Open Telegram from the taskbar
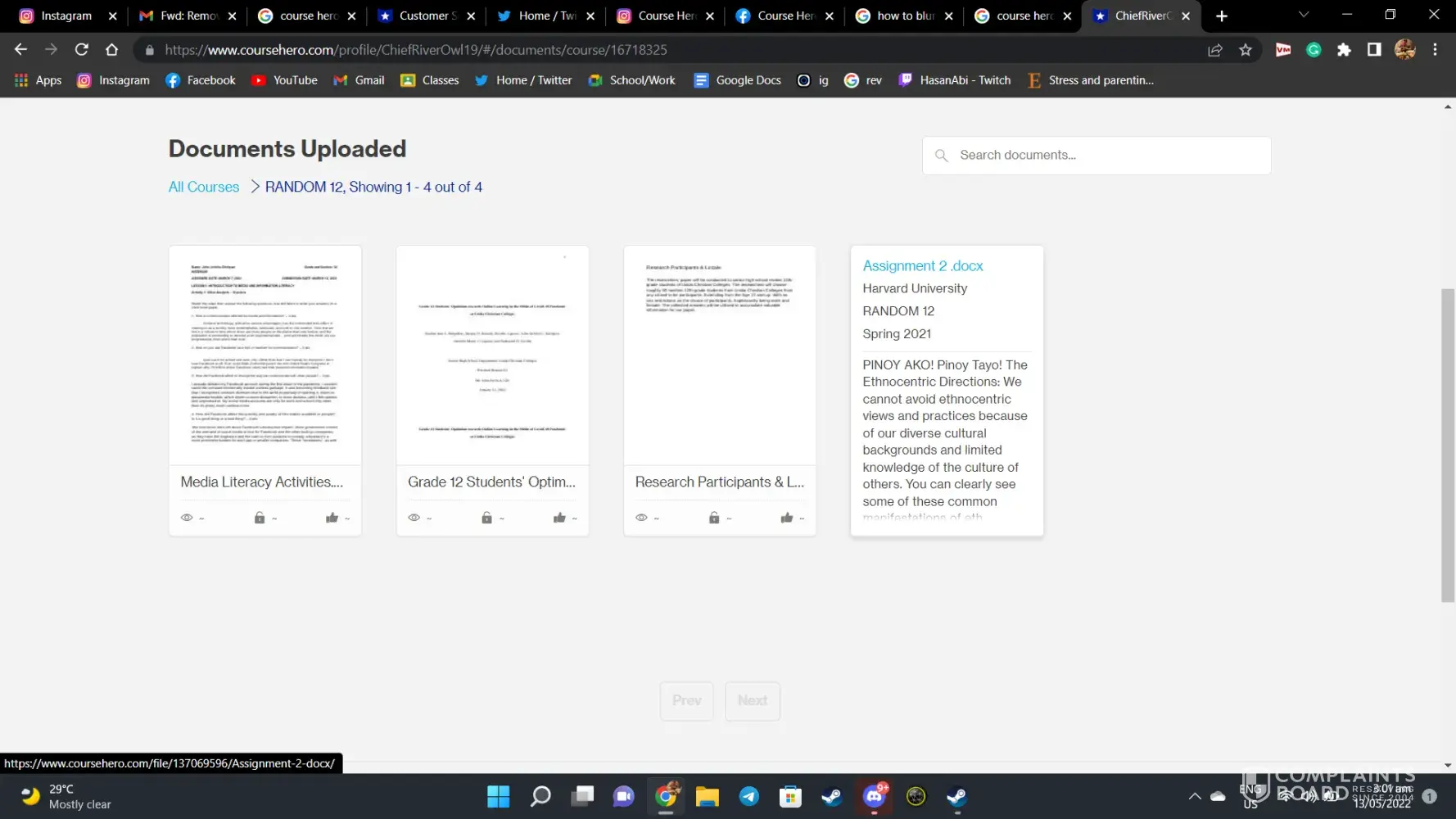1456x819 pixels. point(748,796)
